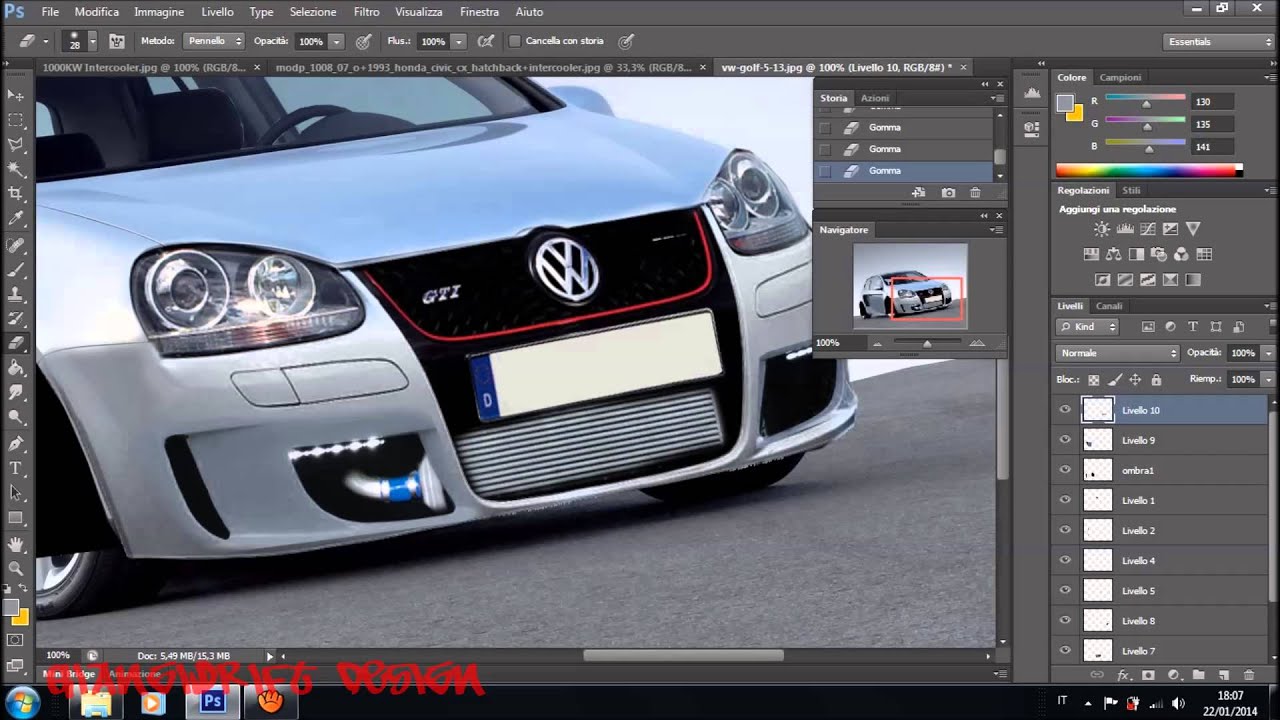Switch to the Canali tab

pyautogui.click(x=1109, y=306)
